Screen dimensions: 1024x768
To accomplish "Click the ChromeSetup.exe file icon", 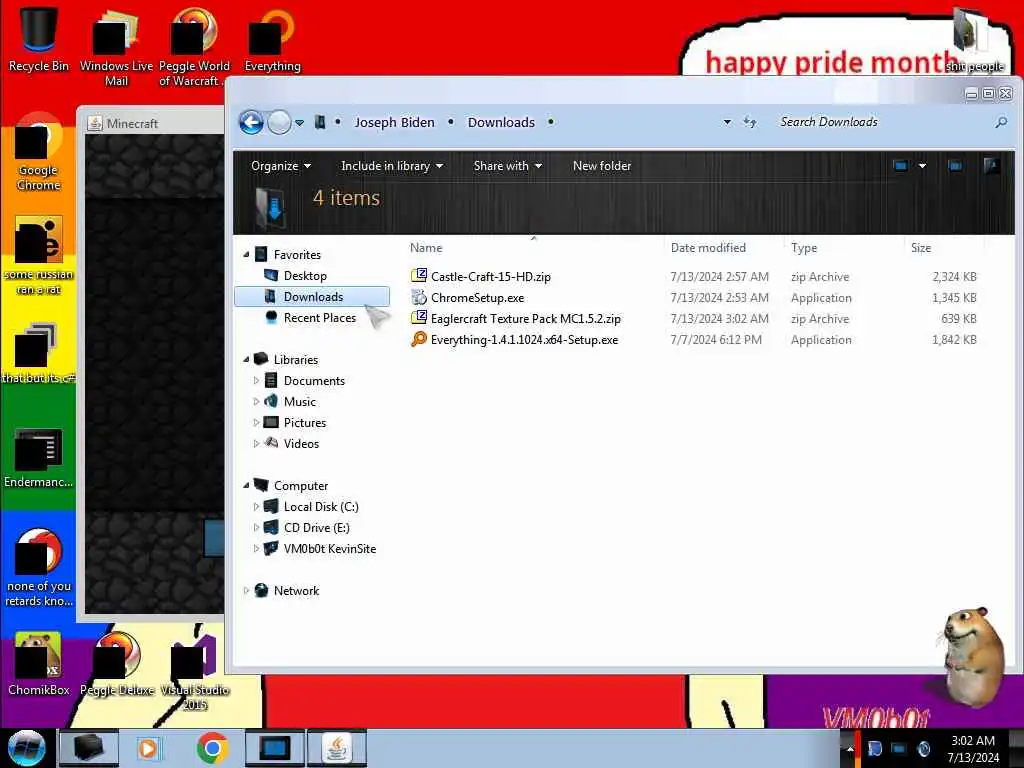I will click(x=419, y=298).
